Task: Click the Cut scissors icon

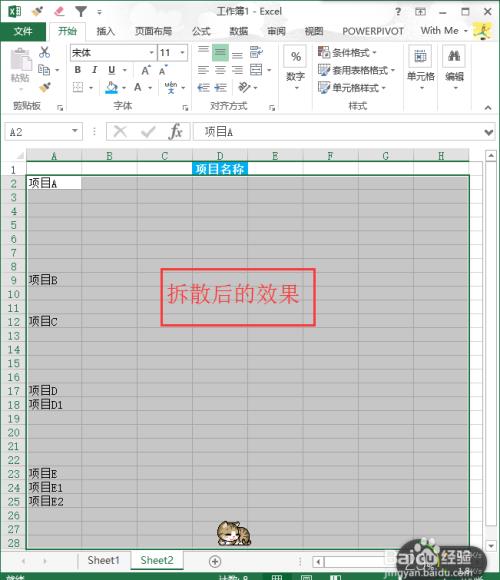Action: pos(44,52)
